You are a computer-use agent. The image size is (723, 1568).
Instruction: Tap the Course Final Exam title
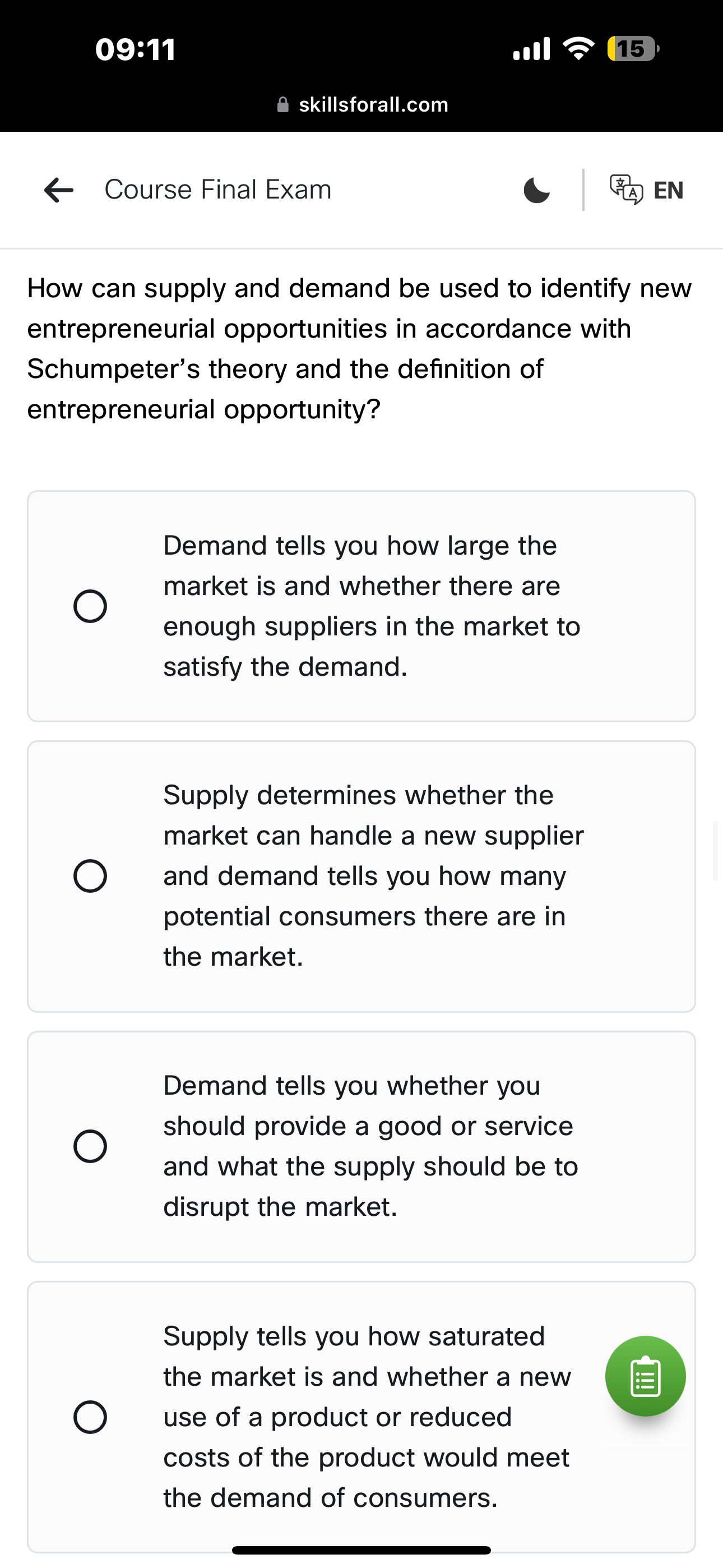217,190
